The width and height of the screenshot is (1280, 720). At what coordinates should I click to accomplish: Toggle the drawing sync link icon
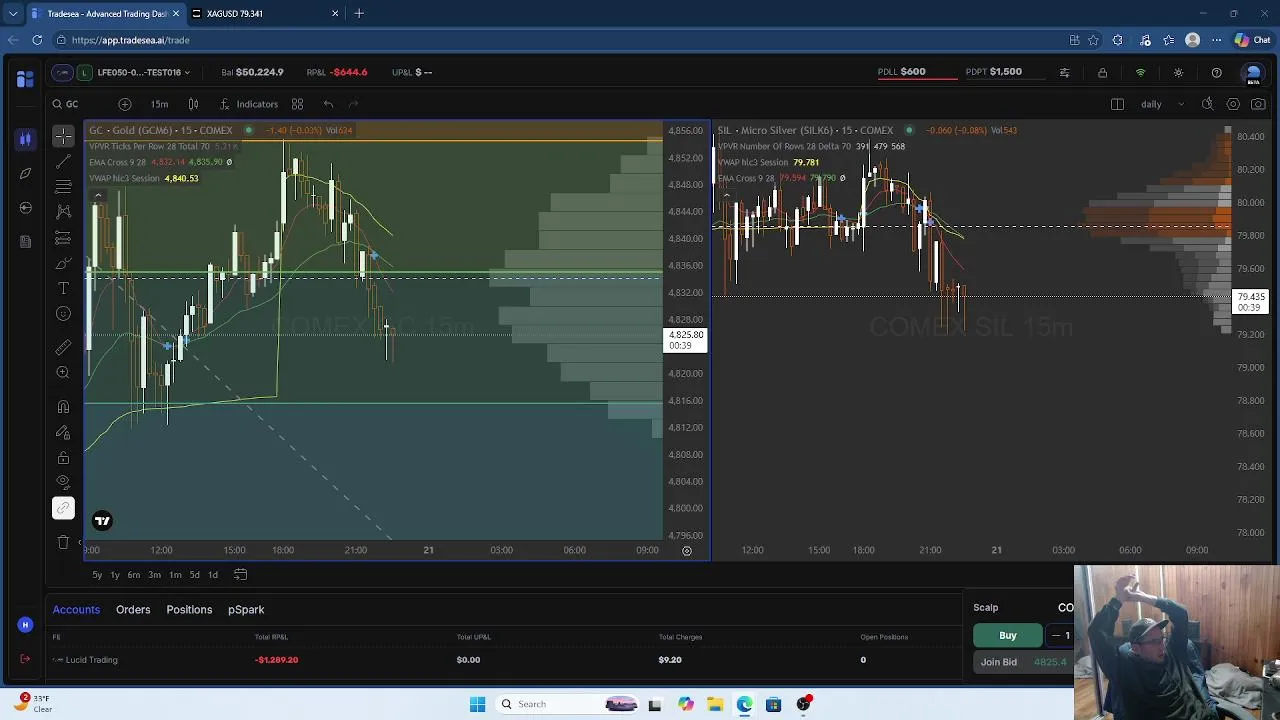[63, 508]
